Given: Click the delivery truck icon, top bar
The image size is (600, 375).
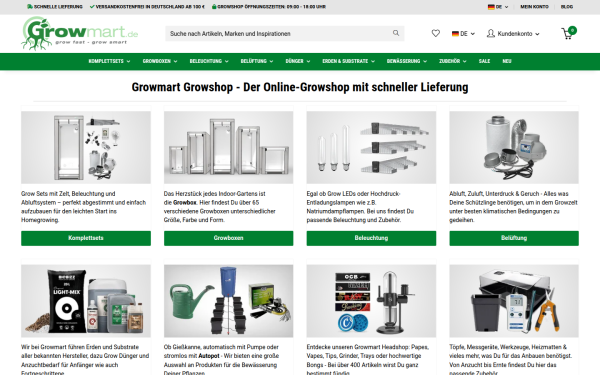Looking at the screenshot, I should click(29, 7).
